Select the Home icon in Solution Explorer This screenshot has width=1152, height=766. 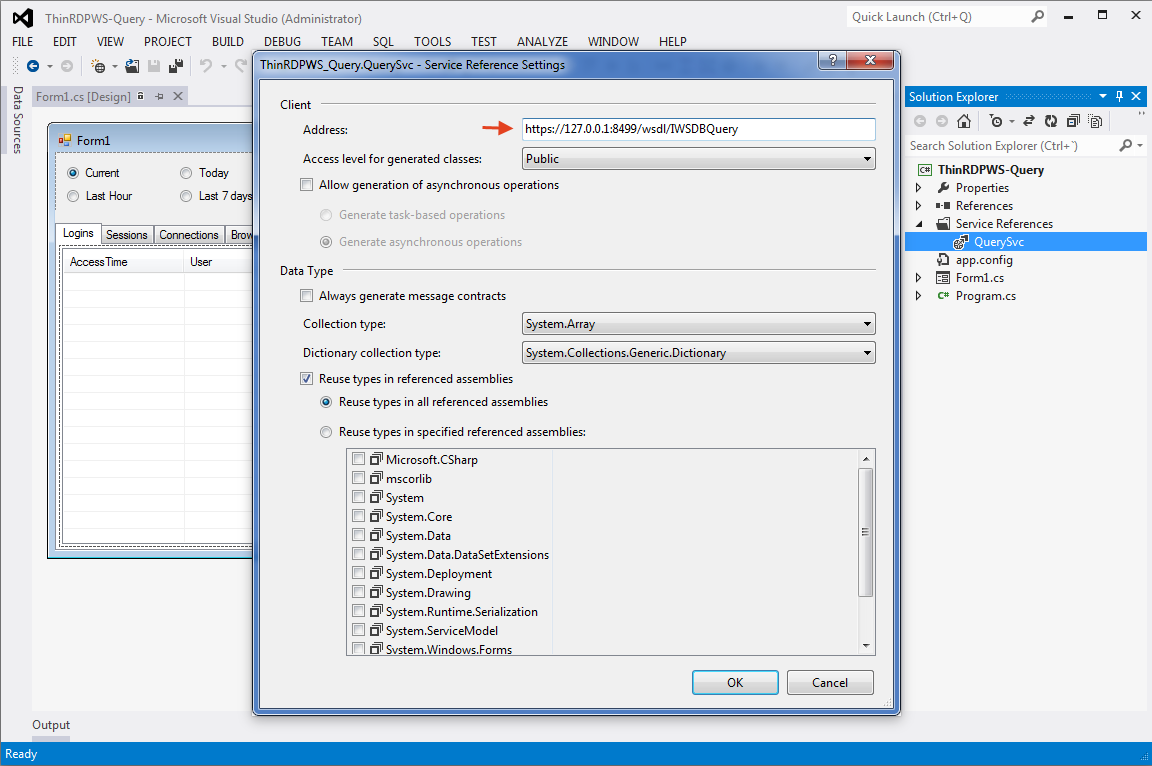click(x=964, y=120)
